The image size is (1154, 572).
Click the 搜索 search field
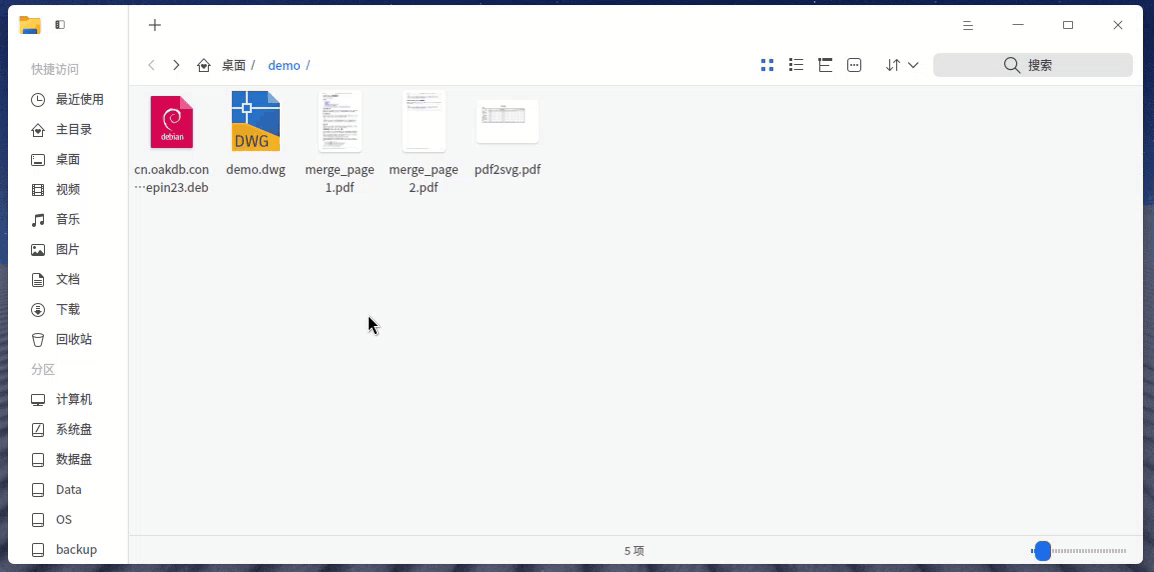tap(1033, 65)
